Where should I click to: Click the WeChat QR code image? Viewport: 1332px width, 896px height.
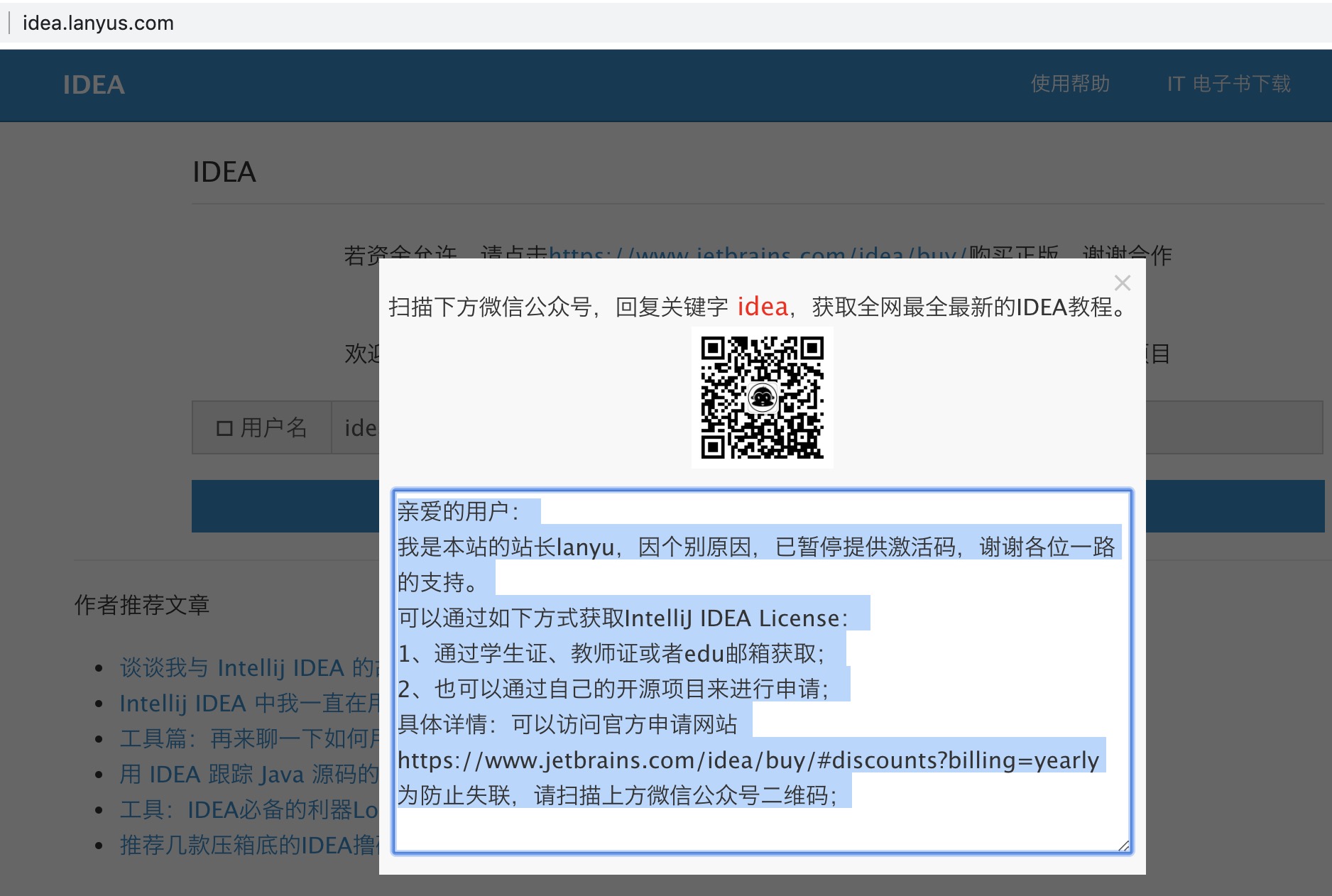[x=762, y=398]
